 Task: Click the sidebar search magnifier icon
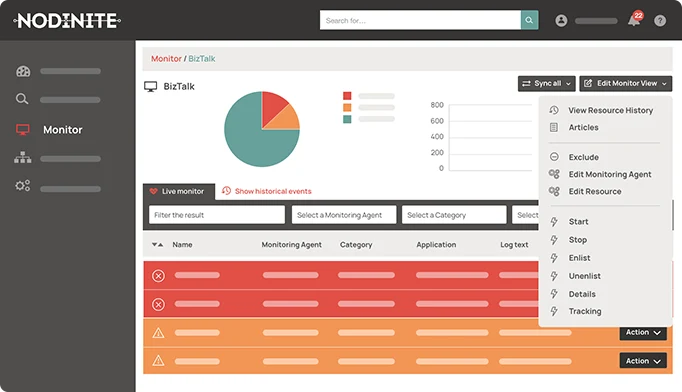click(x=22, y=99)
